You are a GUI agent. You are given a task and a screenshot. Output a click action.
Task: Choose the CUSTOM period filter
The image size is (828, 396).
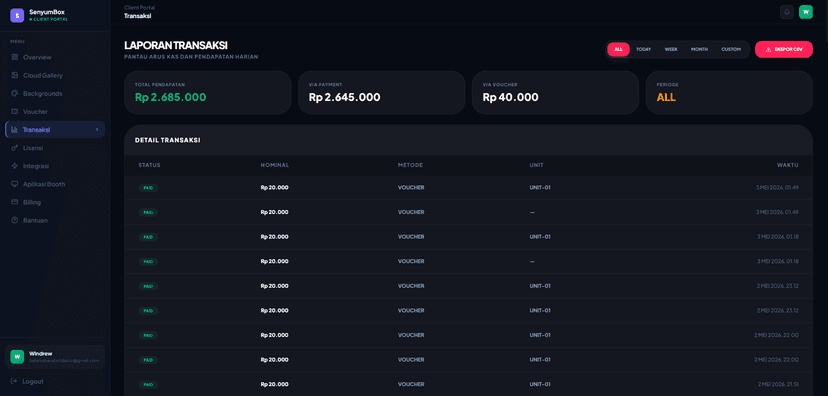point(731,49)
